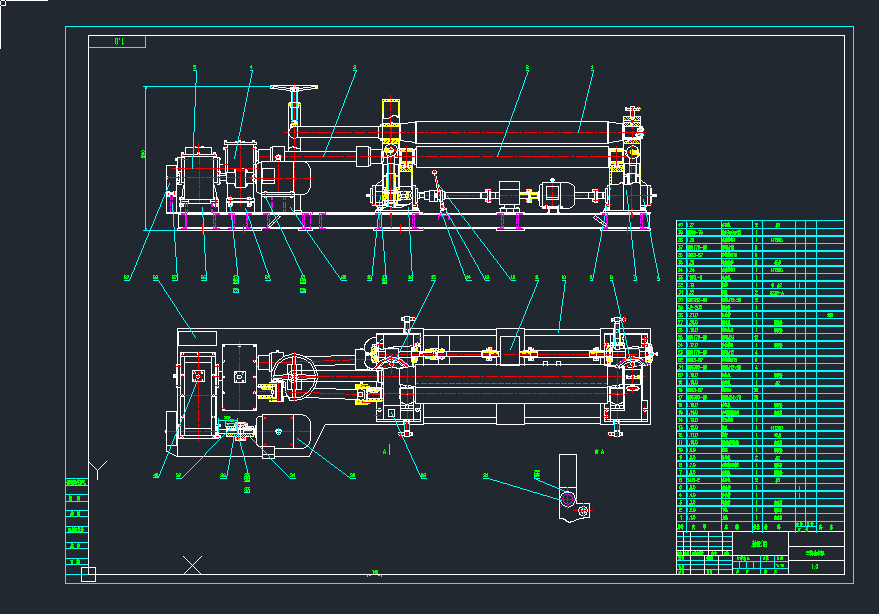This screenshot has width=879, height=614.
Task: Click the 1:3 scale cell in the title block
Action: tap(816, 567)
